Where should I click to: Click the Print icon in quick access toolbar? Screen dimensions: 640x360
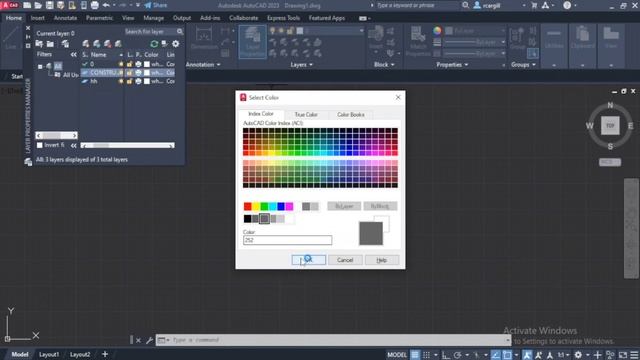(95, 5)
